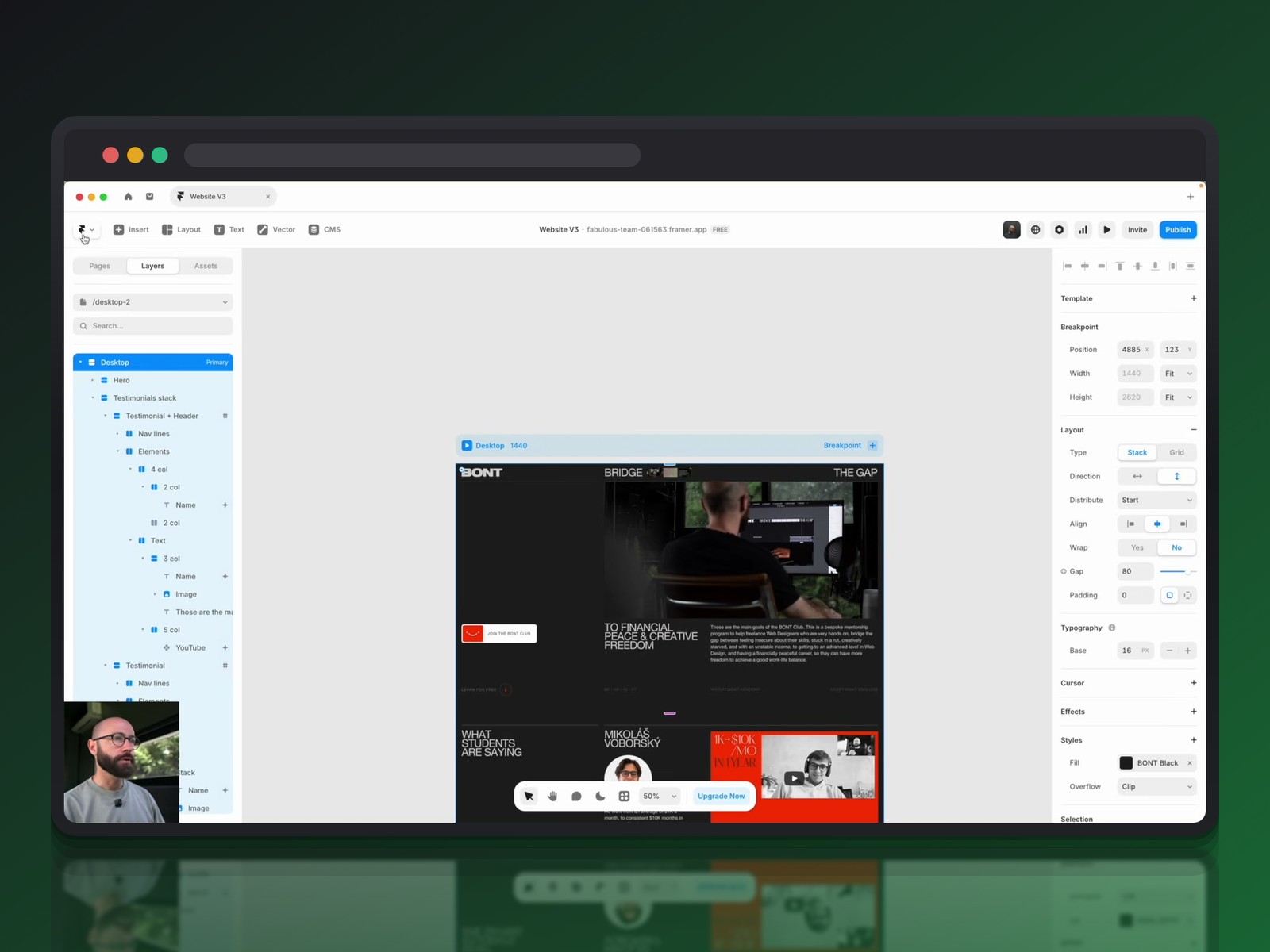This screenshot has width=1270, height=952.
Task: Select the 3 col layer
Action: [171, 559]
